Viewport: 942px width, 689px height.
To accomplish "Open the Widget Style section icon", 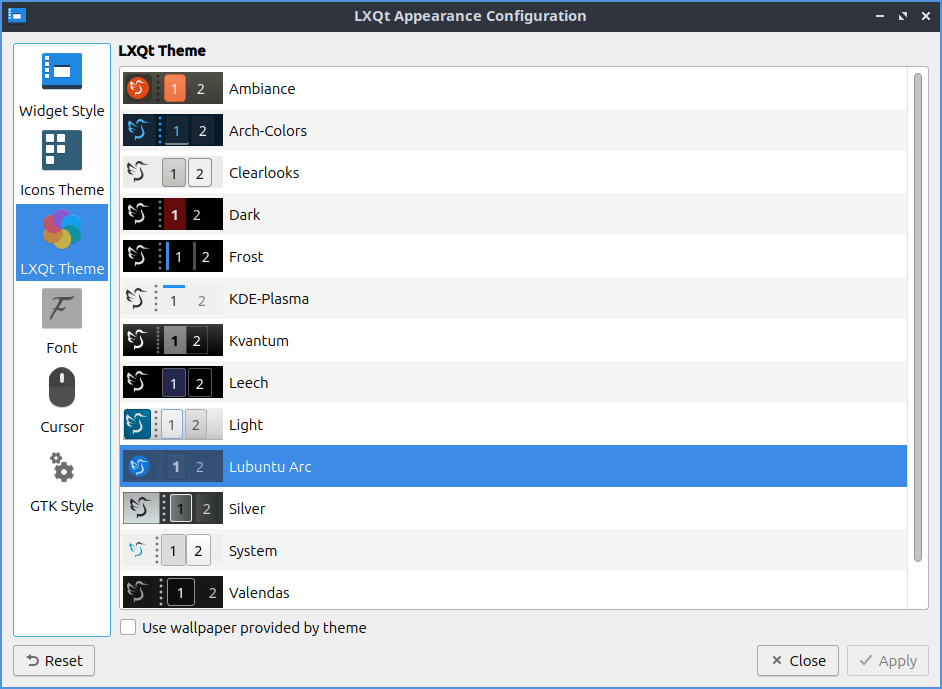I will 62,72.
